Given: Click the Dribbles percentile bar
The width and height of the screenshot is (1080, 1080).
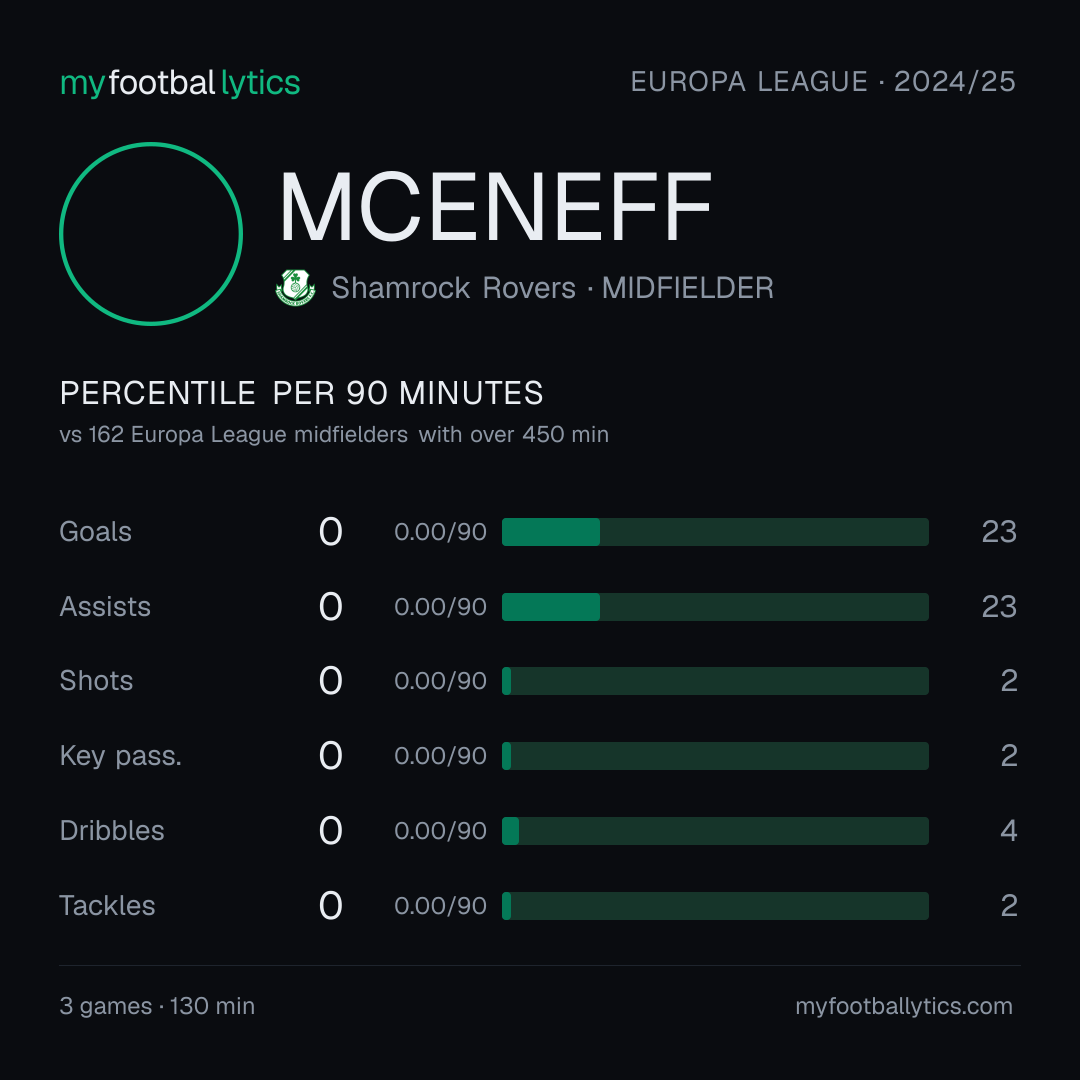Looking at the screenshot, I should 715,831.
